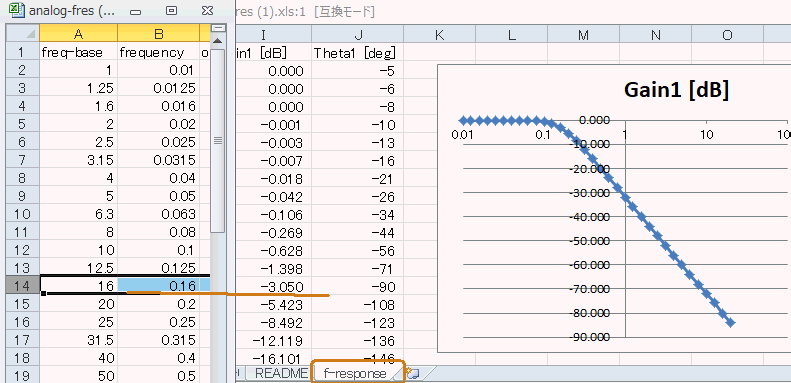This screenshot has height=383, width=791.
Task: Click the chart title Gain1 [dB]
Action: (676, 90)
